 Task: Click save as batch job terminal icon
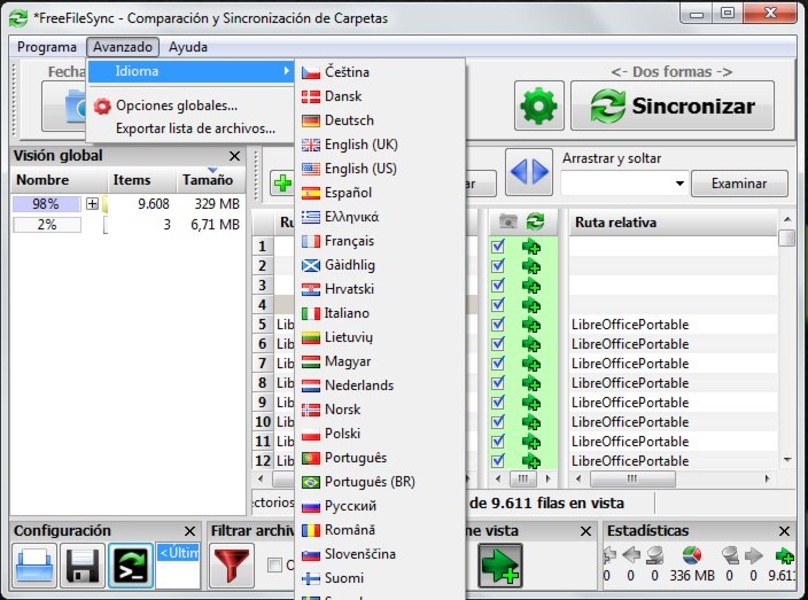pyautogui.click(x=131, y=565)
